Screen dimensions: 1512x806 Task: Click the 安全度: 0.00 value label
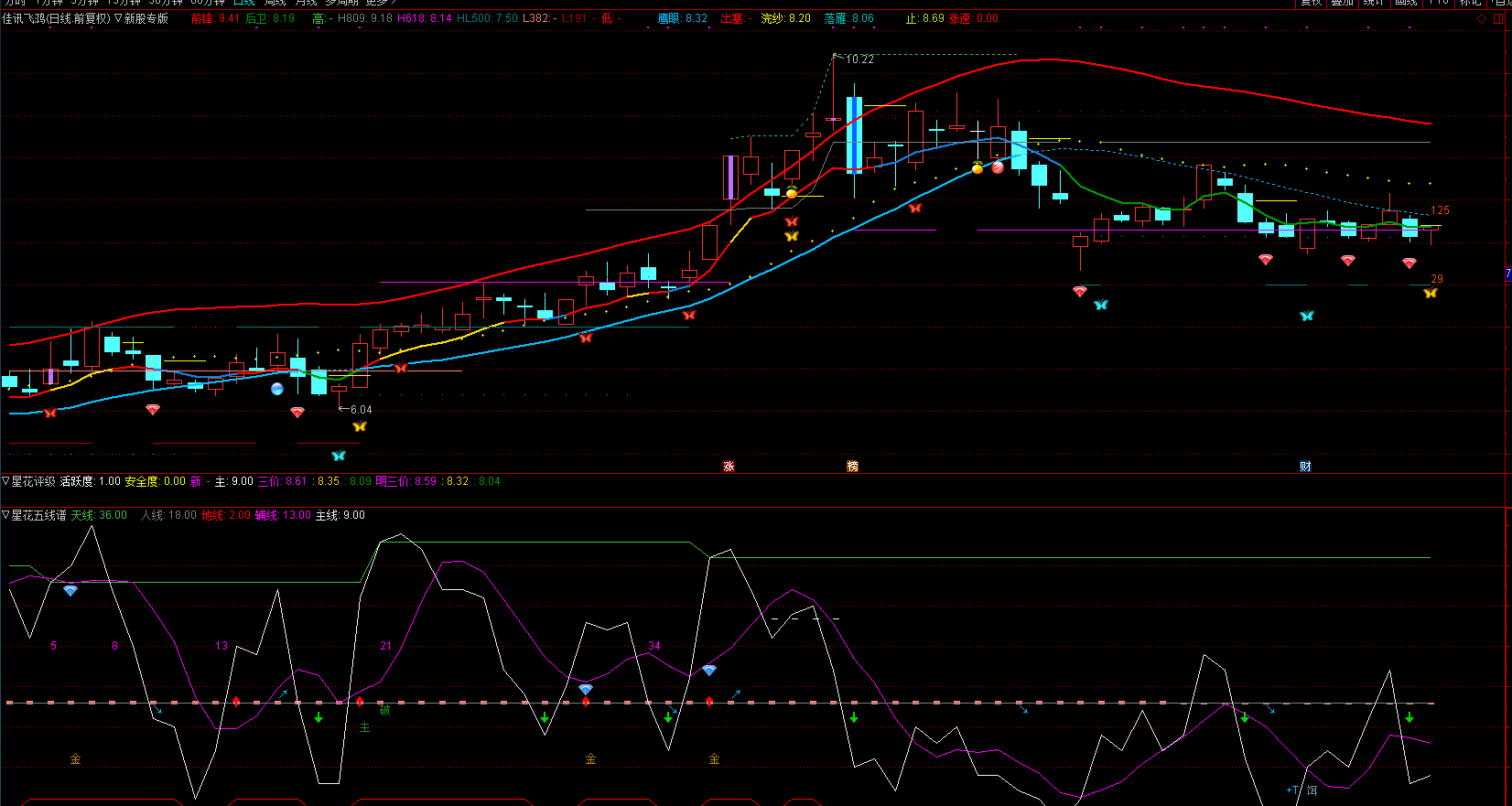pos(155,481)
